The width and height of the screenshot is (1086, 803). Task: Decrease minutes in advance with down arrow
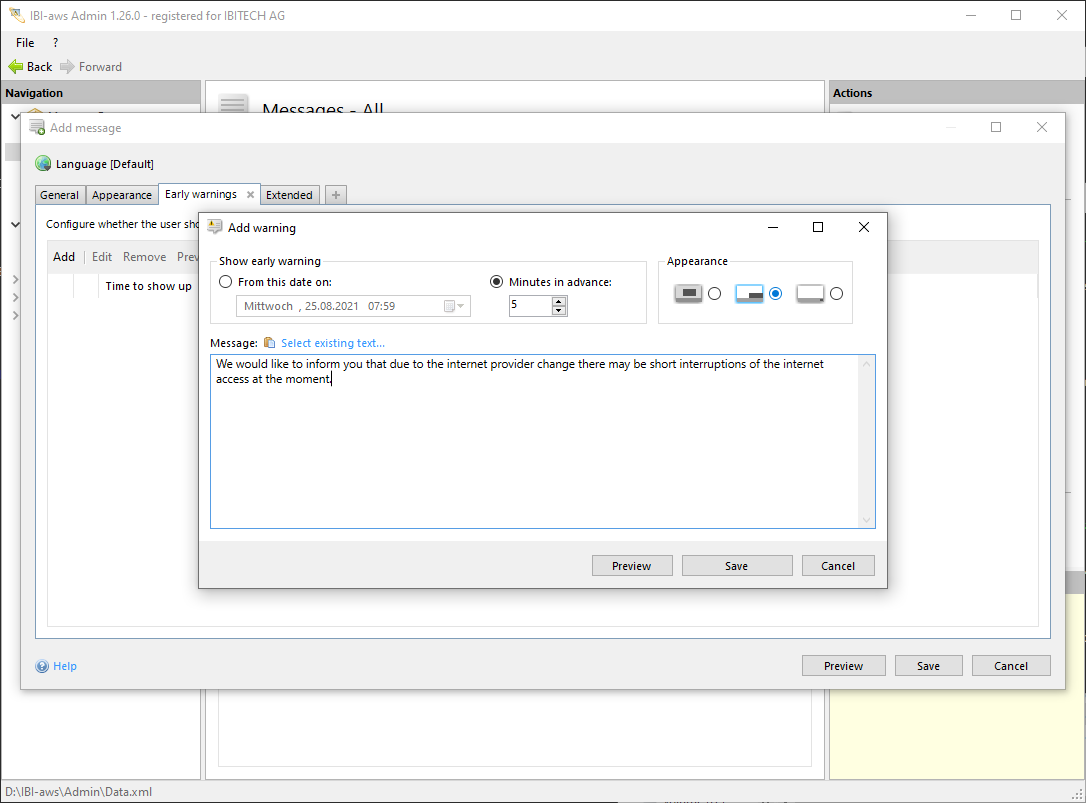[x=559, y=311]
